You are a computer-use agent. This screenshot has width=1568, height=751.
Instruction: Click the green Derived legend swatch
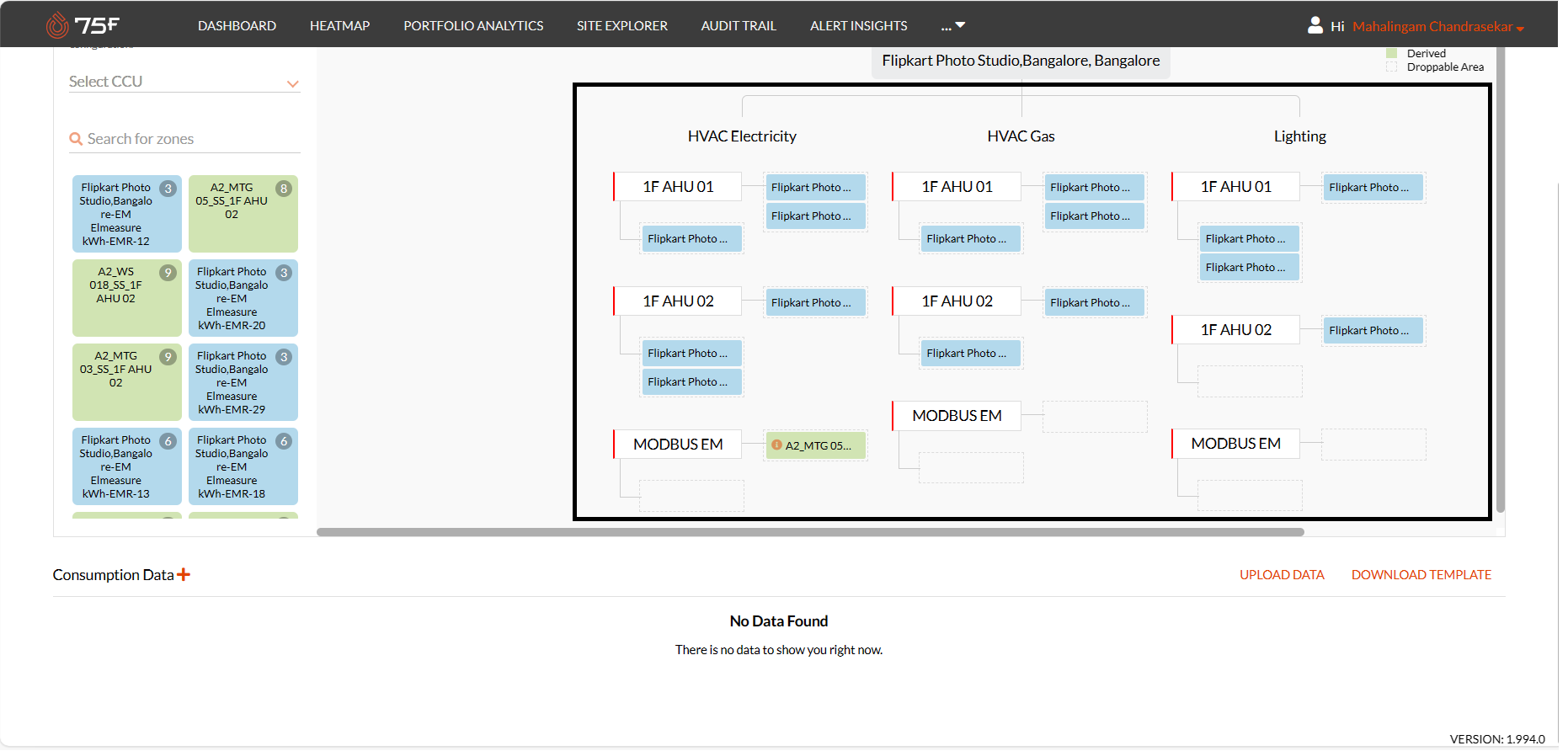coord(1391,53)
